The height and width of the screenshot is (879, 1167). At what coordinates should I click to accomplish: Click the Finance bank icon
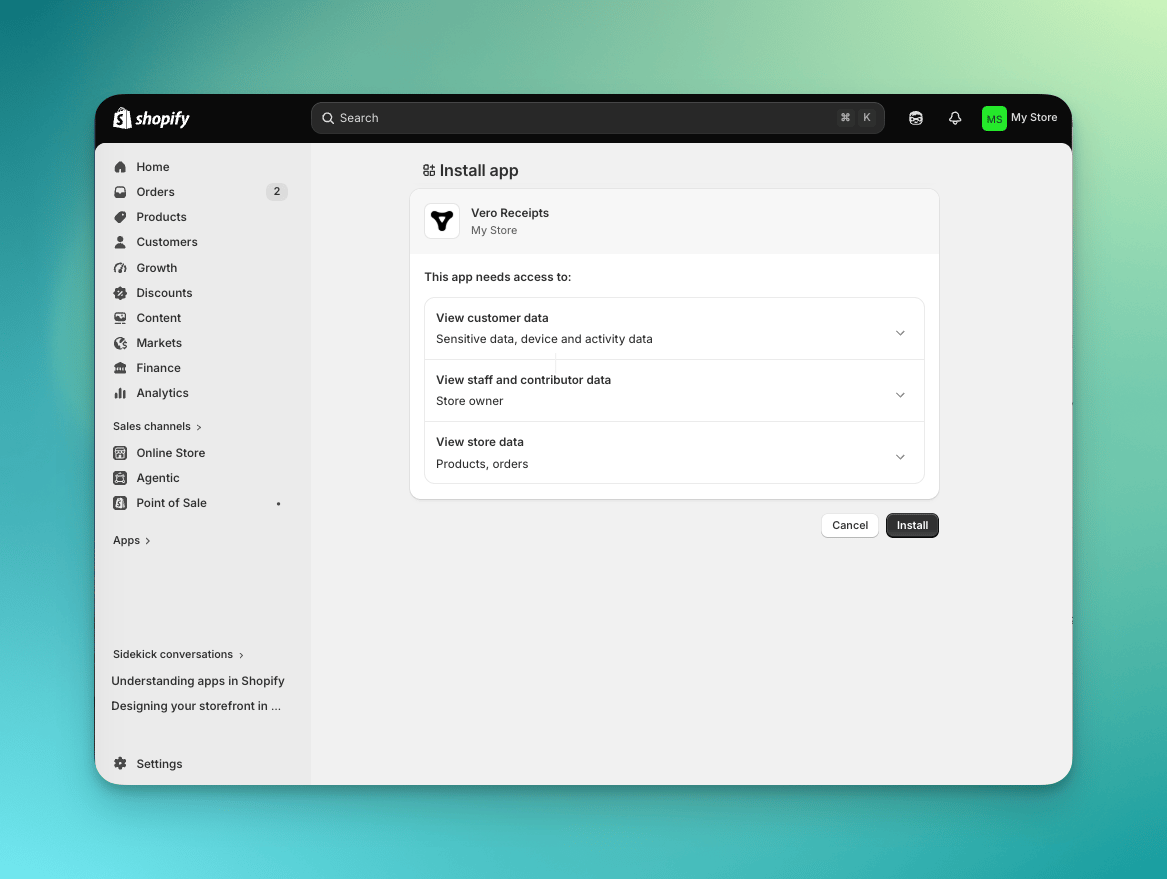pyautogui.click(x=120, y=368)
